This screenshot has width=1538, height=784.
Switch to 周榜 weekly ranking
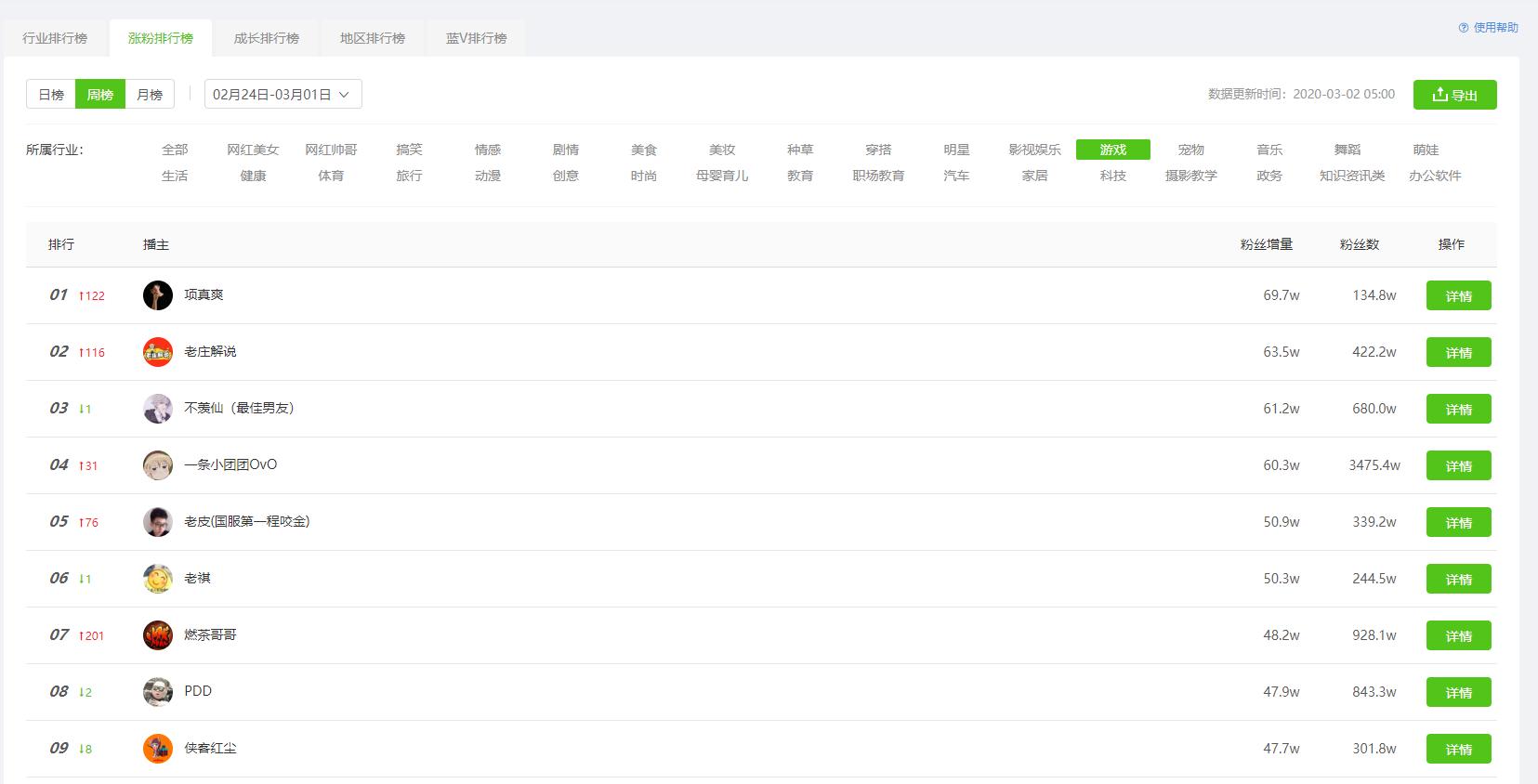click(100, 95)
